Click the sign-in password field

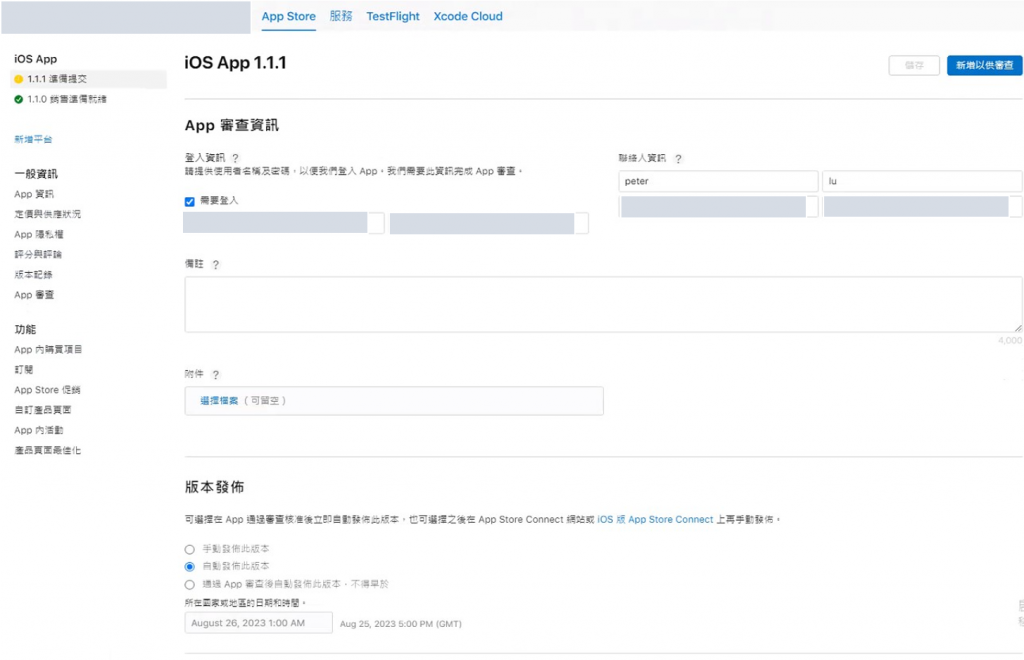pyautogui.click(x=488, y=223)
